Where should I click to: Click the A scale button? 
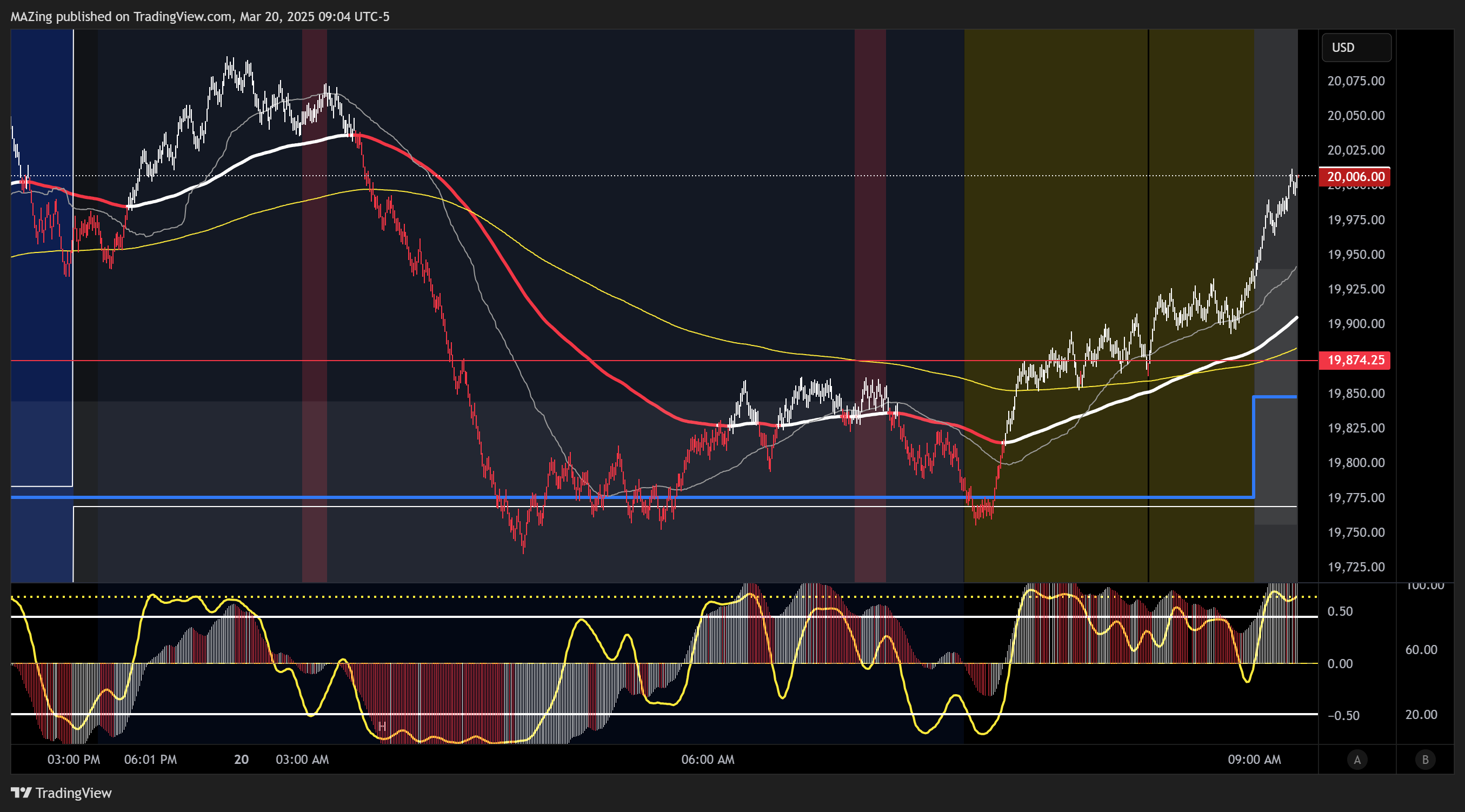pos(1357,760)
